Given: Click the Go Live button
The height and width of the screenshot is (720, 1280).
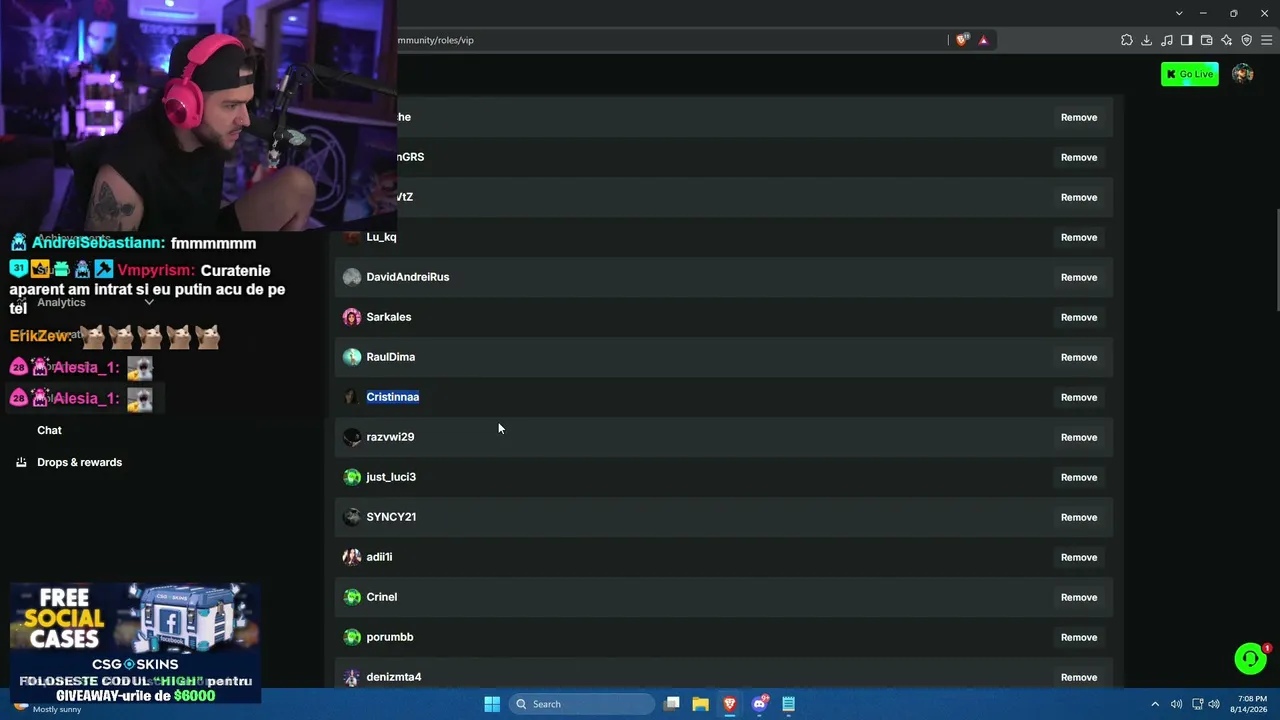Looking at the screenshot, I should [x=1190, y=74].
